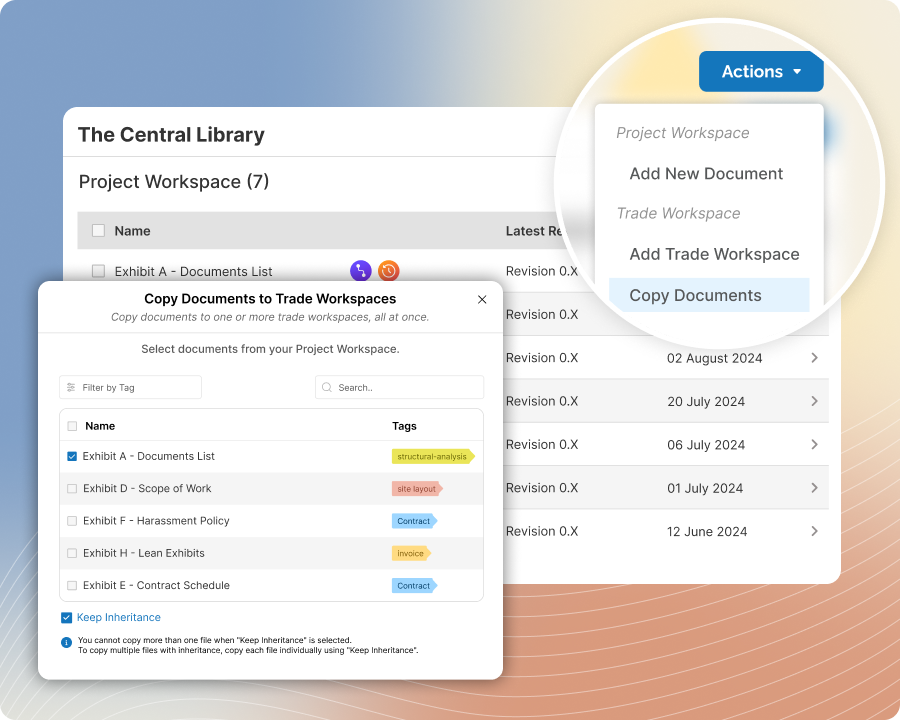Screen dimensions: 900x720
Task: Toggle the Keep Inheritance checkbox
Action: coord(67,618)
